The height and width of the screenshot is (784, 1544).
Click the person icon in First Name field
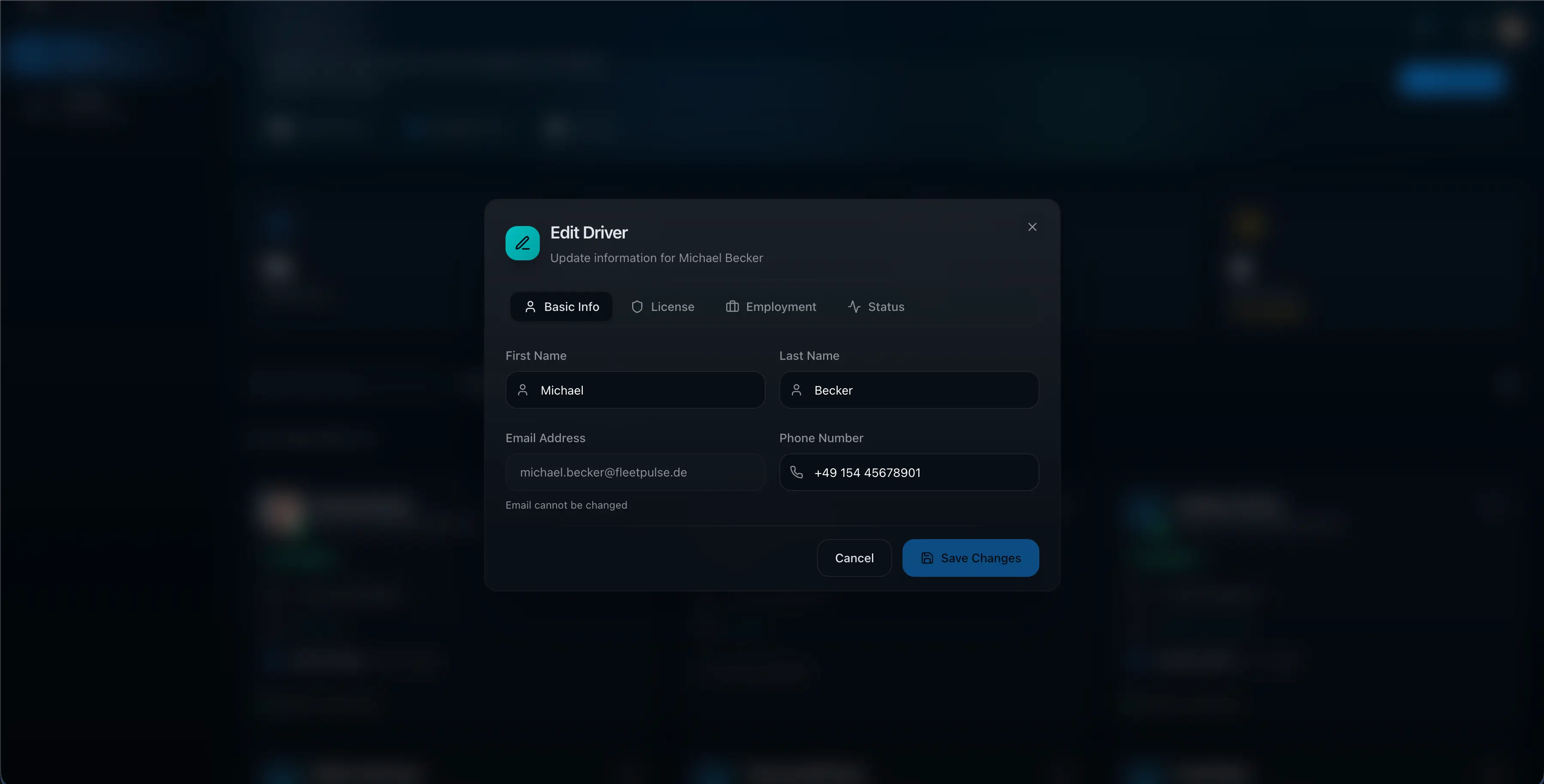pos(523,390)
